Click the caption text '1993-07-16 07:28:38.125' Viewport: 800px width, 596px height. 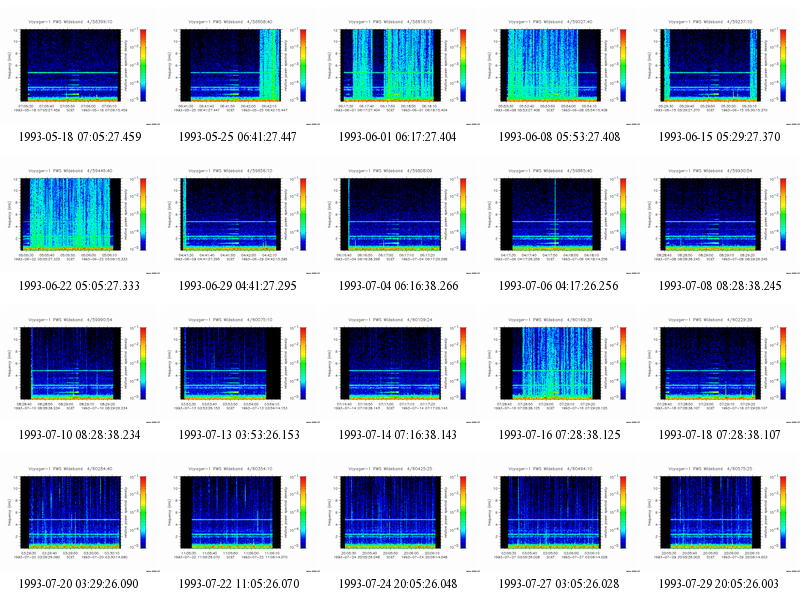(559, 435)
